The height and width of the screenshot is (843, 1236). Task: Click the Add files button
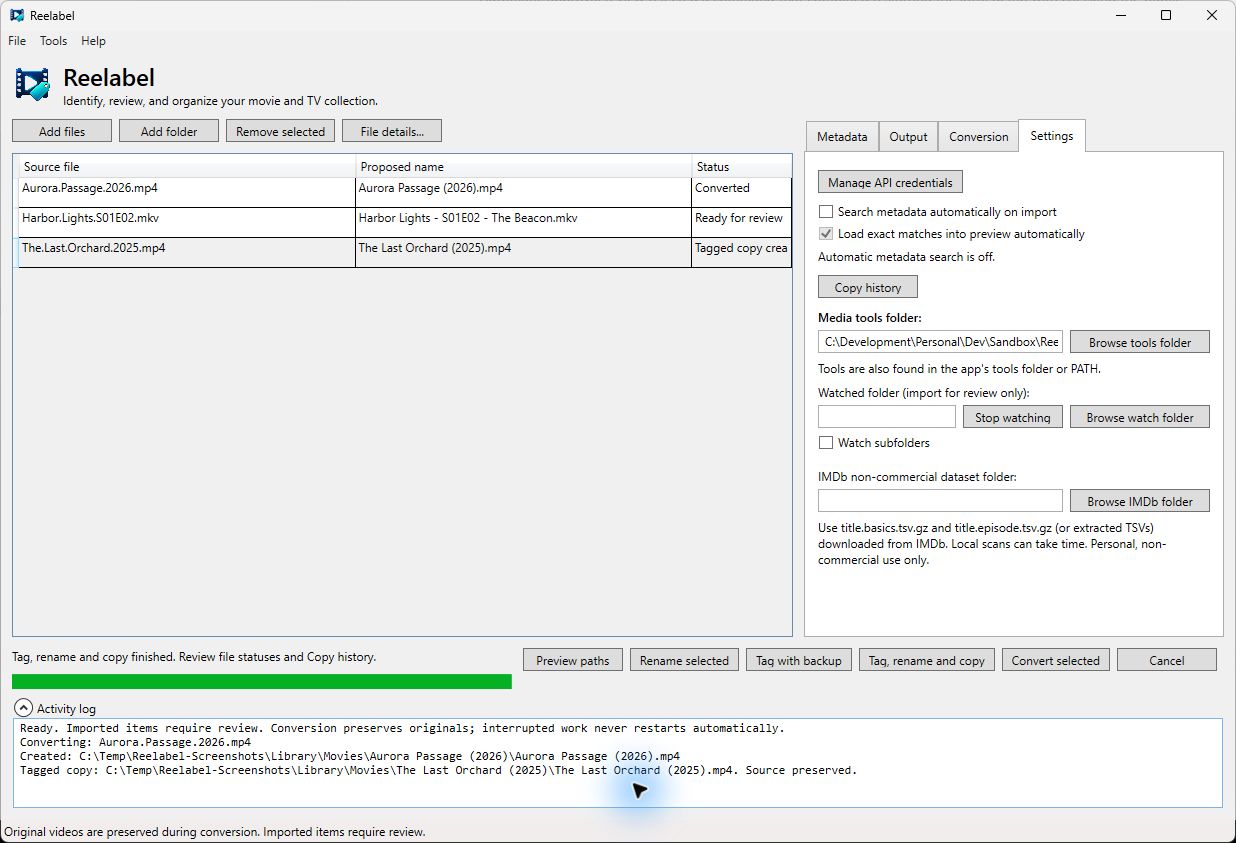point(62,131)
